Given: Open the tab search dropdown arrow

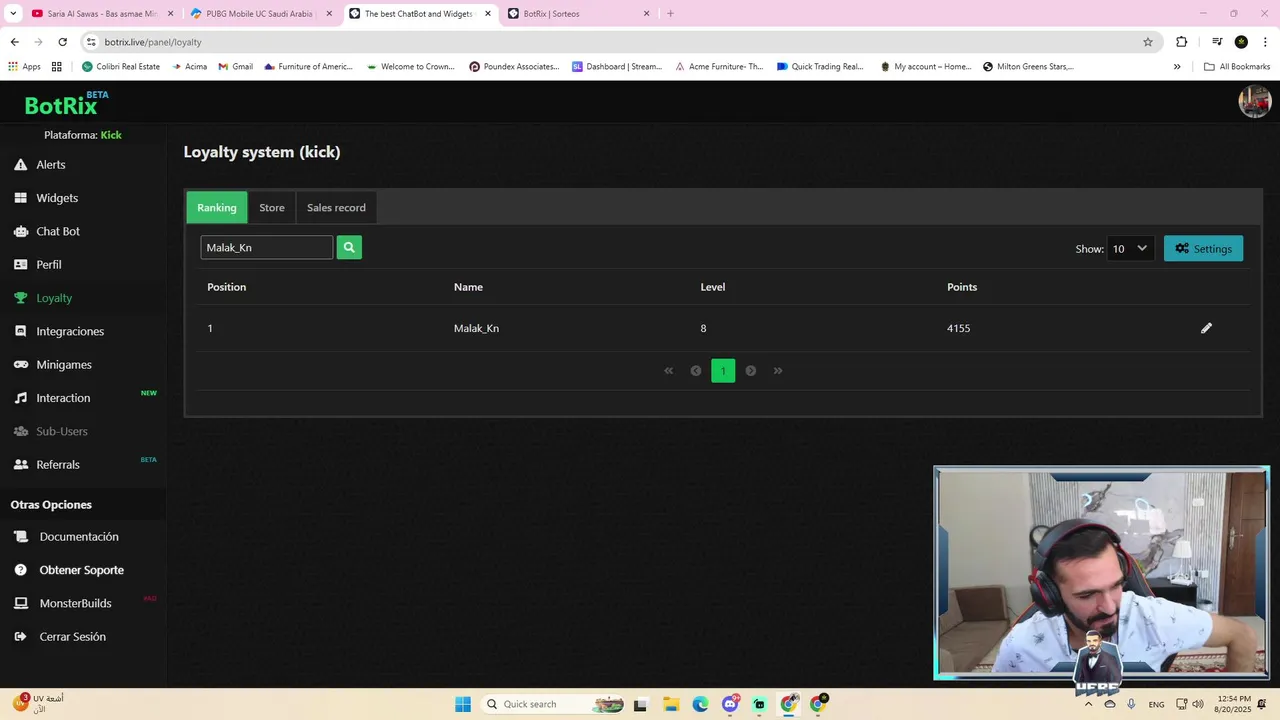Looking at the screenshot, I should [x=12, y=14].
